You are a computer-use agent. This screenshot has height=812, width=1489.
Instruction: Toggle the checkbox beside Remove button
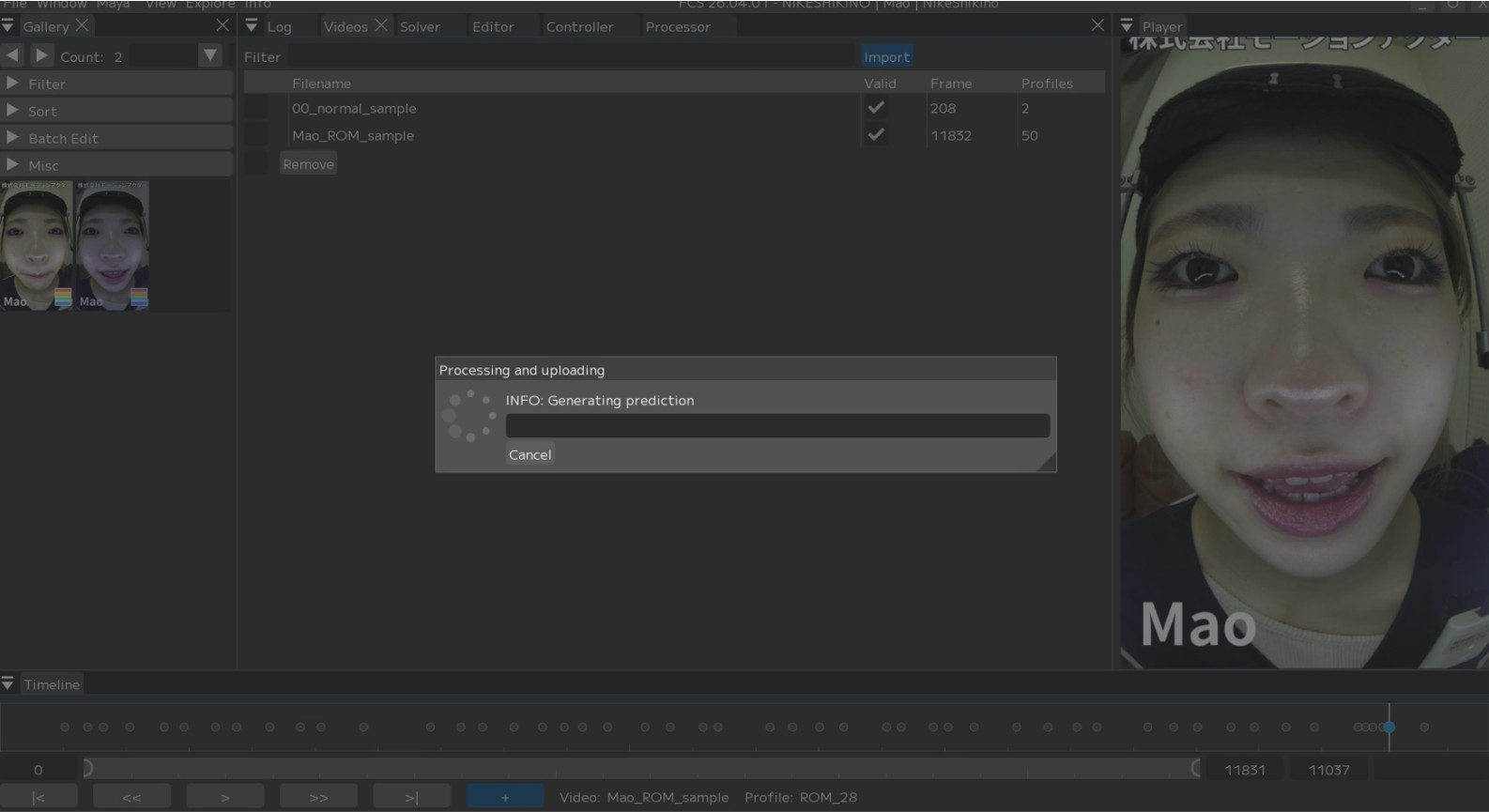pyautogui.click(x=256, y=163)
